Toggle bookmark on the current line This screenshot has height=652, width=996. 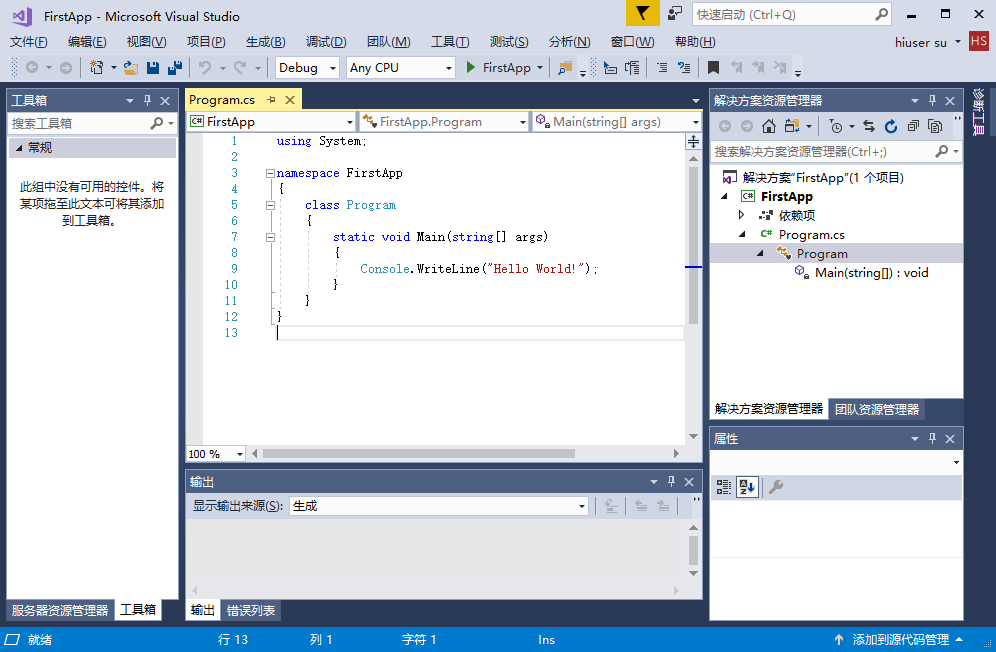pos(713,68)
